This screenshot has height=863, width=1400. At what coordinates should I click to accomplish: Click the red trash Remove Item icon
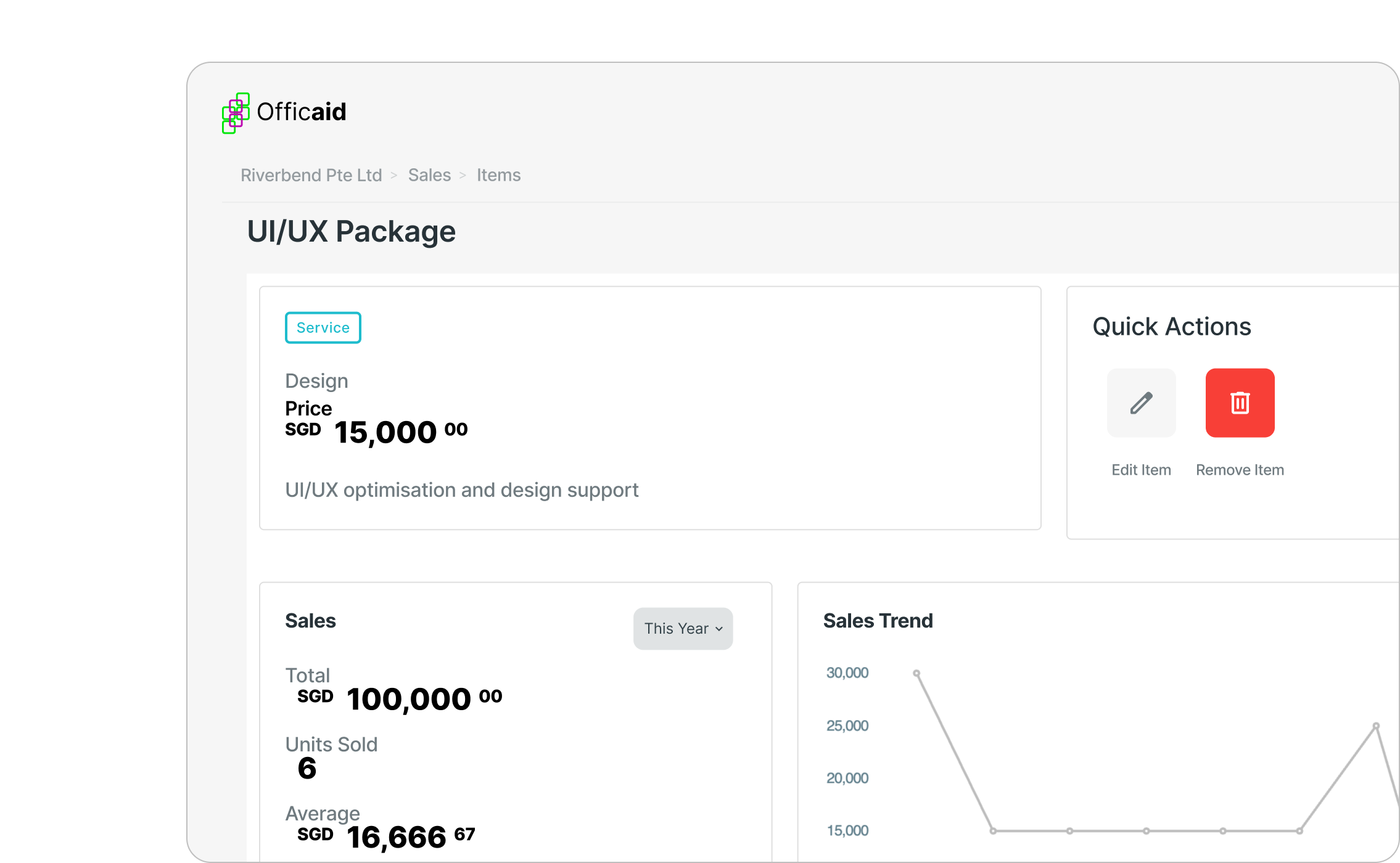tap(1240, 403)
